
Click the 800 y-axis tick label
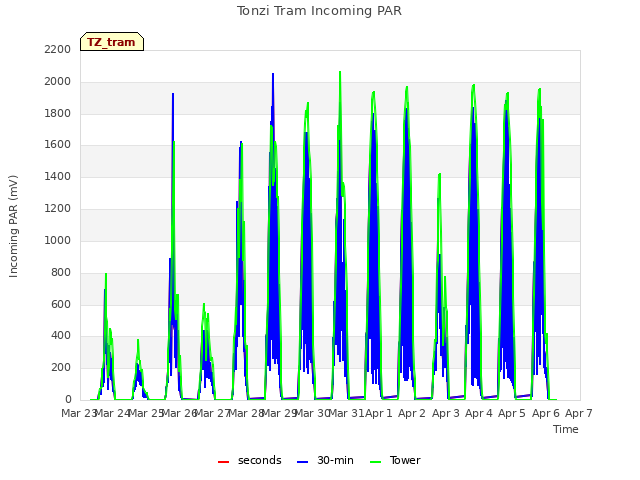coord(61,272)
